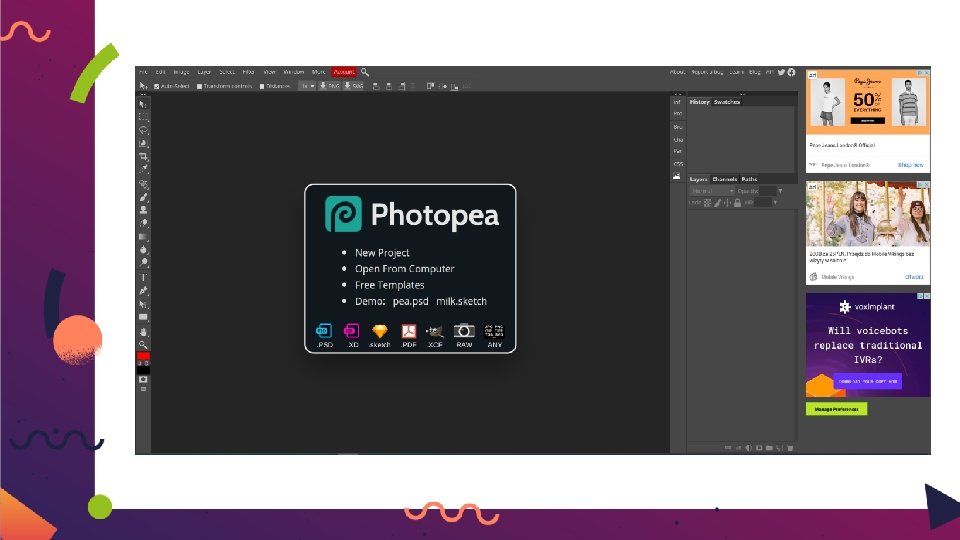Select the Clone Stamp tool
This screenshot has width=960, height=540.
coord(143,210)
